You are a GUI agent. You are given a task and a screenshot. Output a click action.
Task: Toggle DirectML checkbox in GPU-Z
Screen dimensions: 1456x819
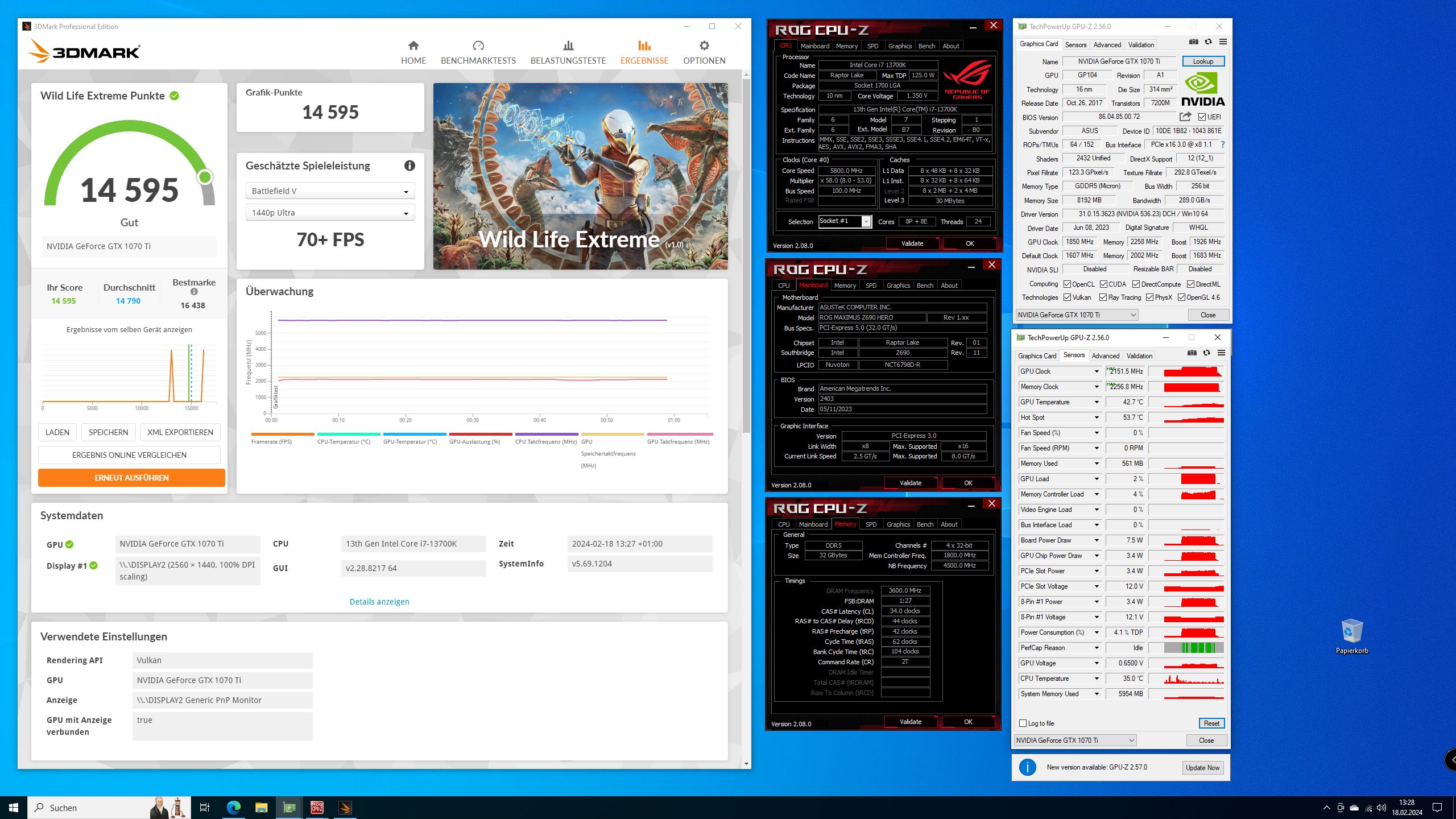[1190, 284]
